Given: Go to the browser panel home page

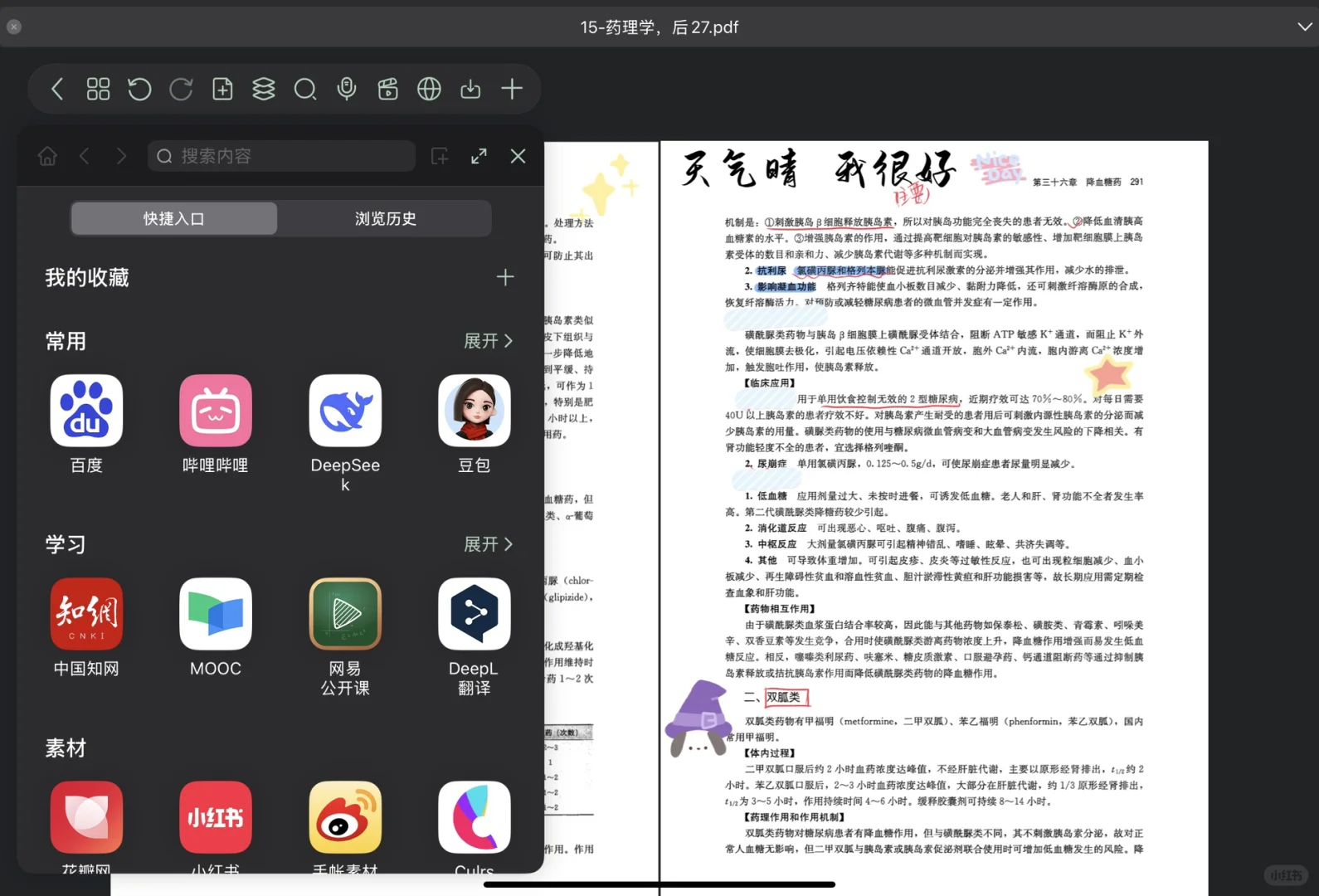Looking at the screenshot, I should [47, 156].
